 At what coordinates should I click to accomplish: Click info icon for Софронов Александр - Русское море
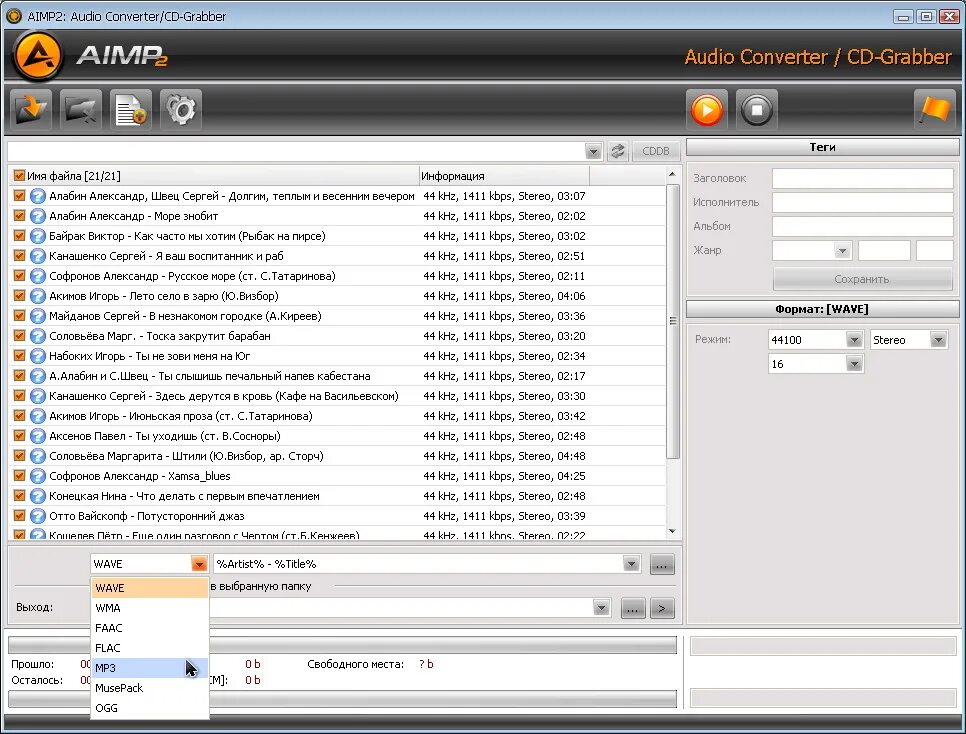pyautogui.click(x=38, y=276)
